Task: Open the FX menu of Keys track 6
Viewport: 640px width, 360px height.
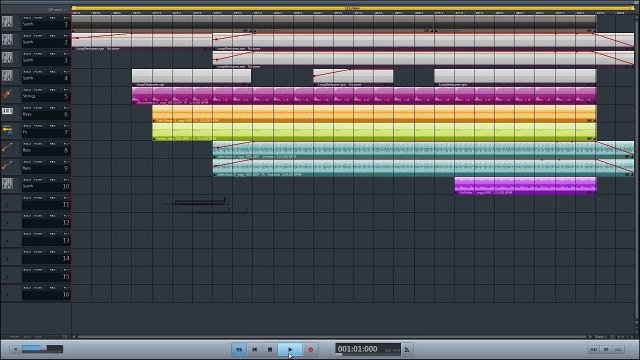Action: (66, 108)
